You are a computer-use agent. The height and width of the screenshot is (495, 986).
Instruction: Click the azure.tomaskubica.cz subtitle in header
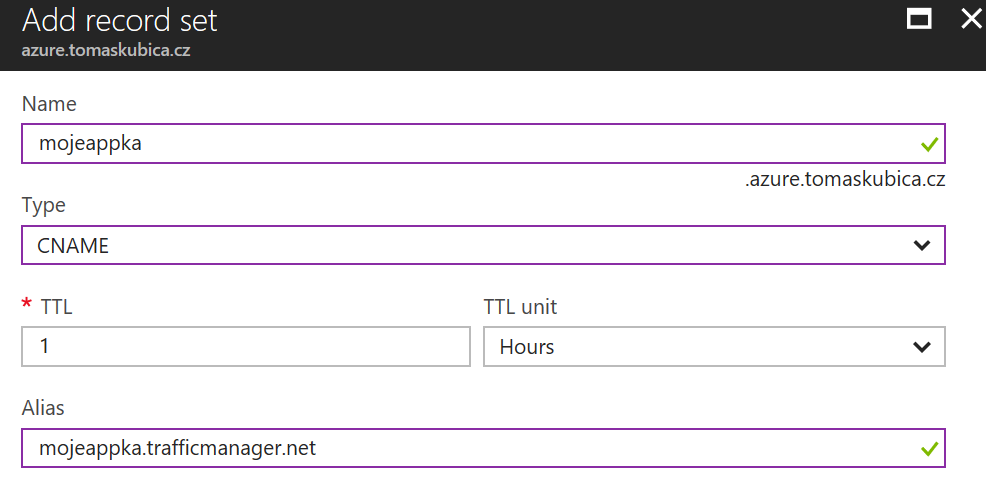pyautogui.click(x=106, y=50)
